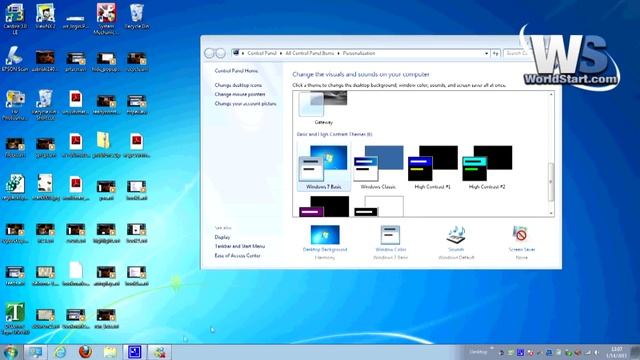Apply the High Contrast #1 theme
This screenshot has height=360, width=640.
pyautogui.click(x=433, y=167)
